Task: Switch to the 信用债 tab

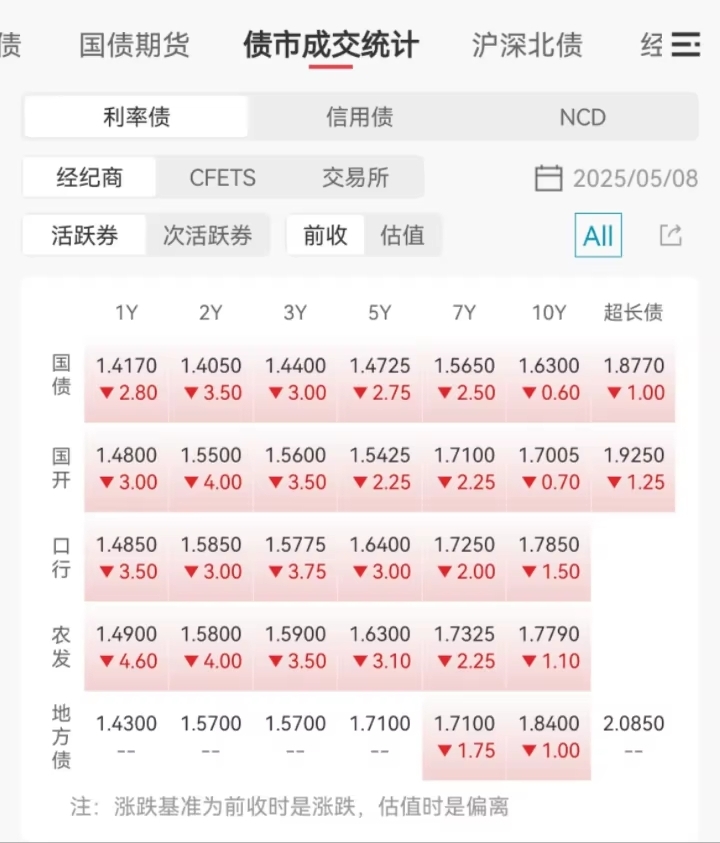Action: coord(360,117)
